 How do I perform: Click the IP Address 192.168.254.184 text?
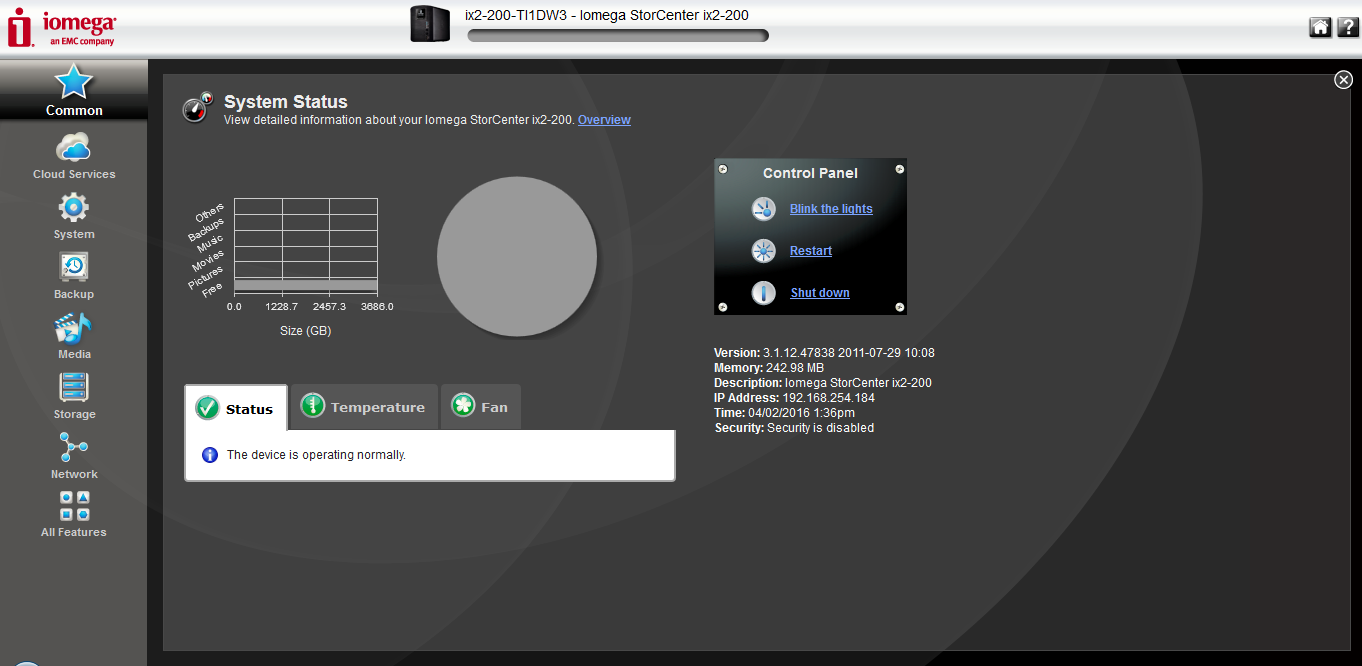(794, 398)
